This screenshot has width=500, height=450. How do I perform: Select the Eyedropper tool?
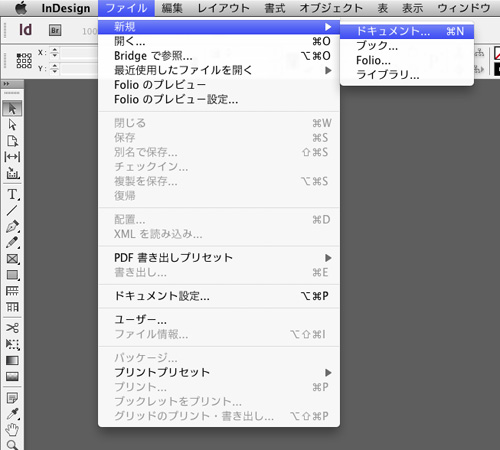point(12,414)
